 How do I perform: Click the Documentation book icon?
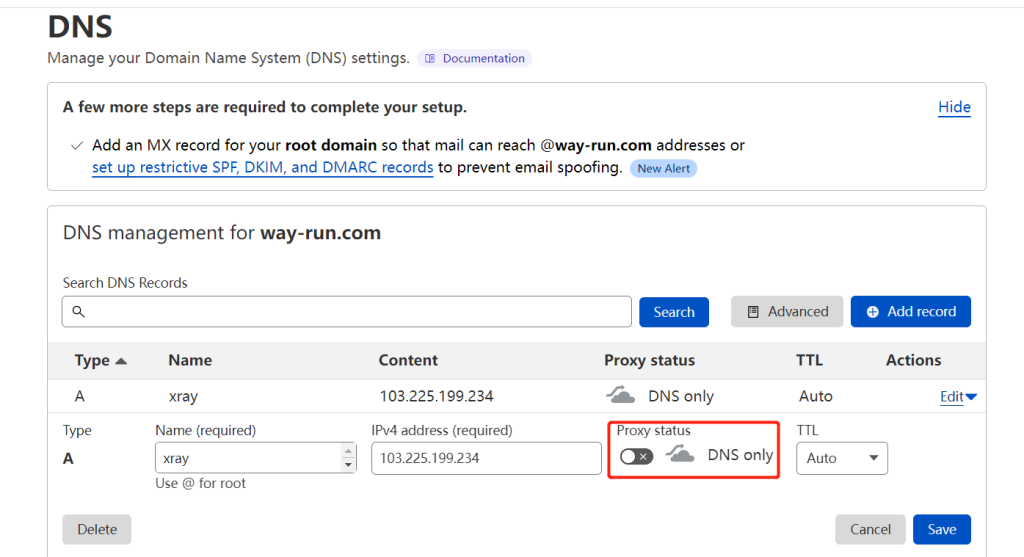click(x=430, y=59)
